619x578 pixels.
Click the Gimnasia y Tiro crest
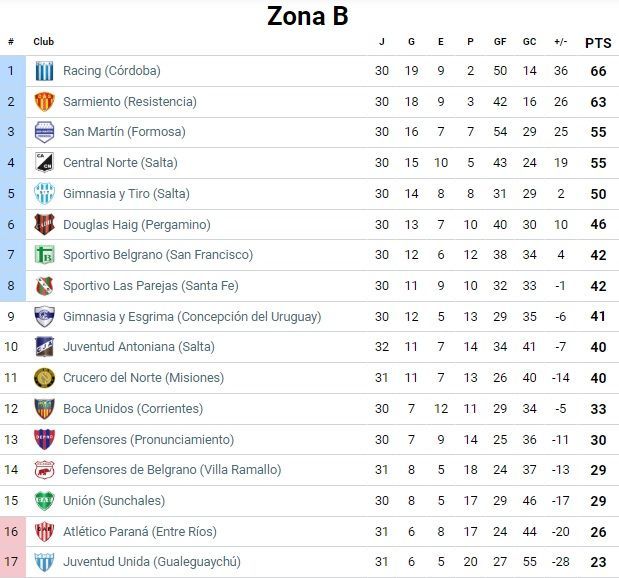click(x=44, y=194)
